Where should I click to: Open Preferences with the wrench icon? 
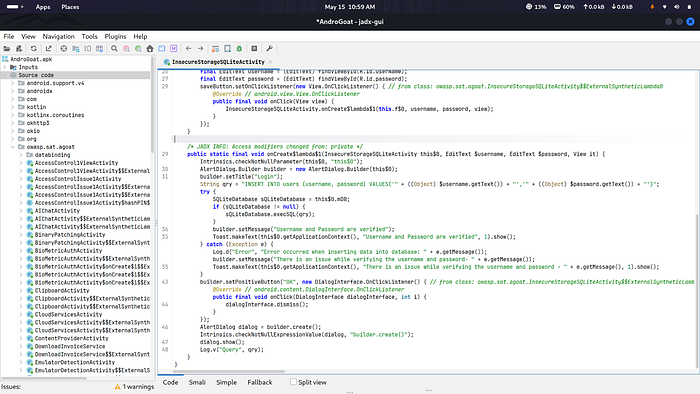point(269,49)
